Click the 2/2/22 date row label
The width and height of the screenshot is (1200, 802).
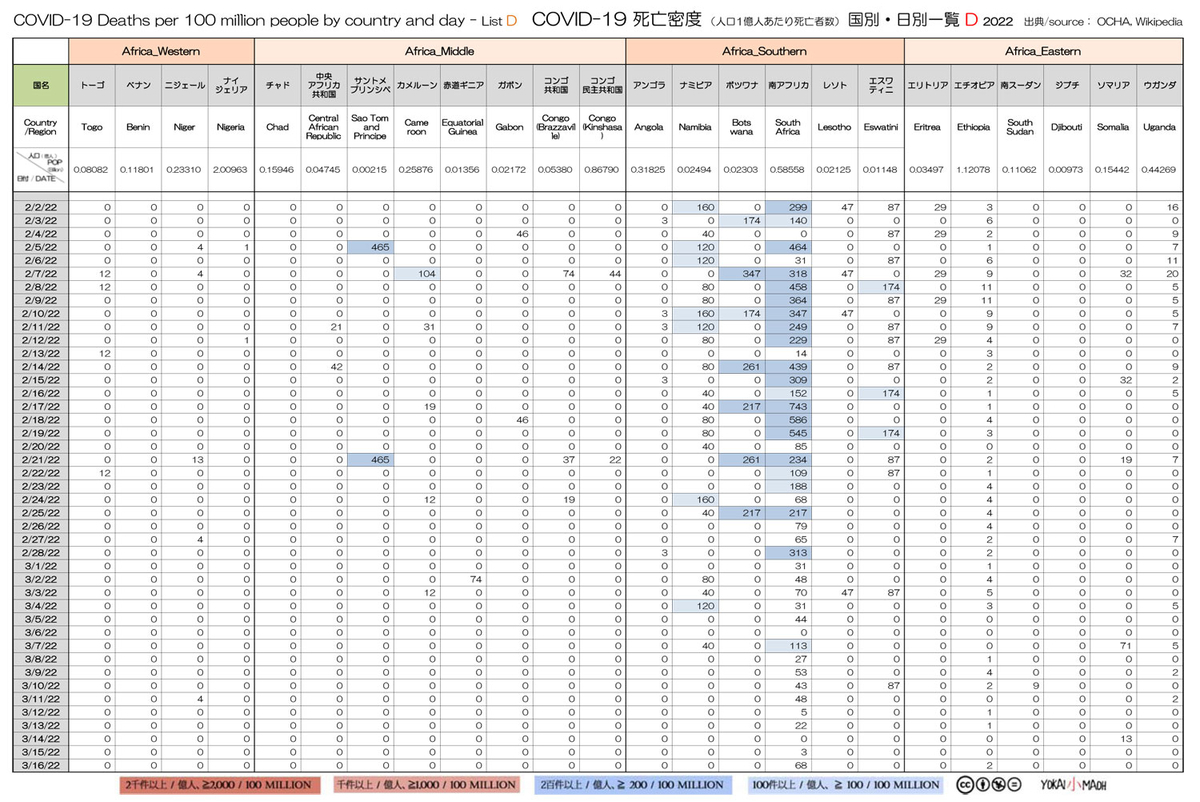[40, 206]
